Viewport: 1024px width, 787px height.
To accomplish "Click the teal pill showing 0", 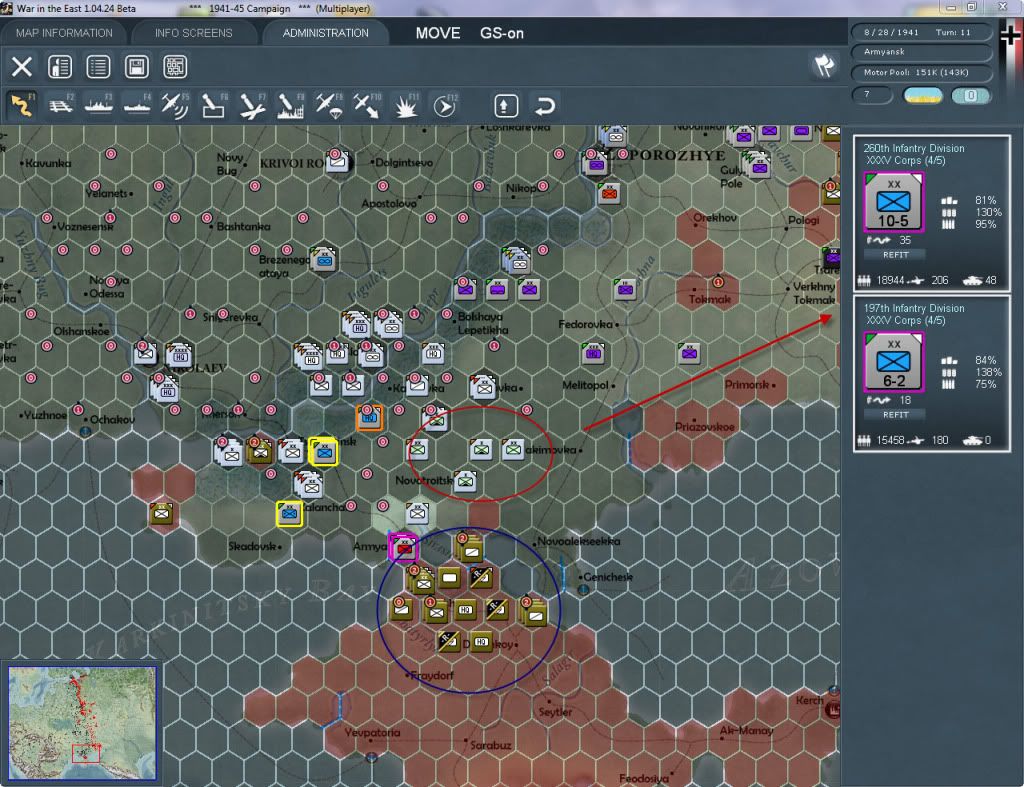I will pos(970,95).
